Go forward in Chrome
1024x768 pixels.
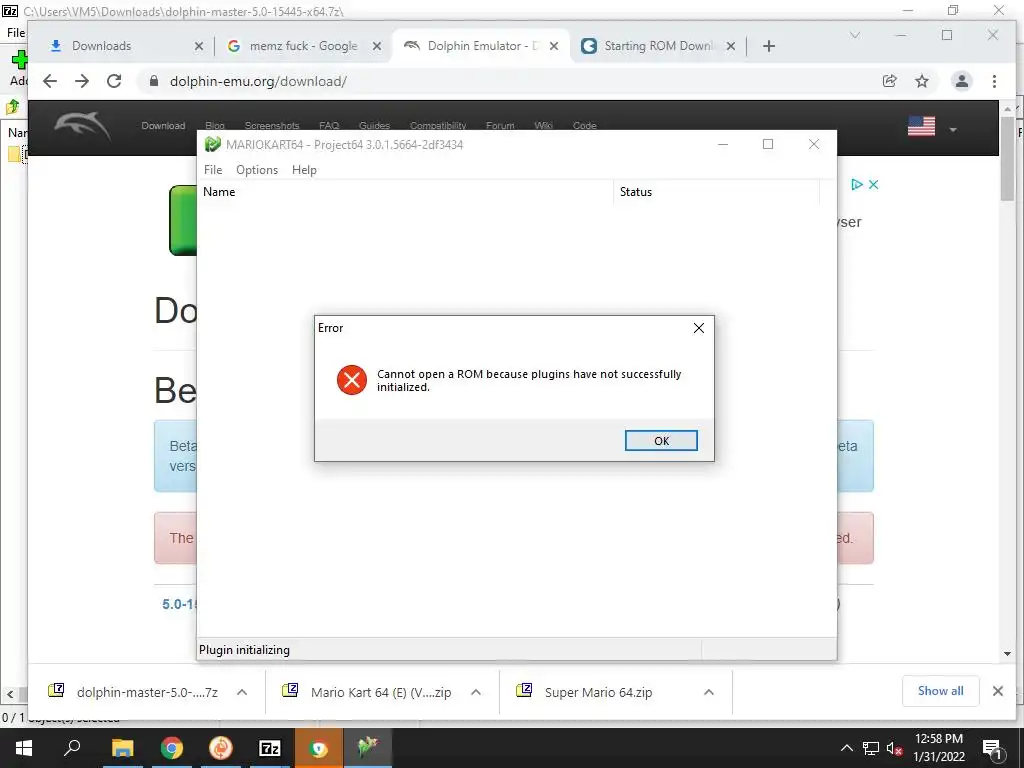[x=82, y=81]
